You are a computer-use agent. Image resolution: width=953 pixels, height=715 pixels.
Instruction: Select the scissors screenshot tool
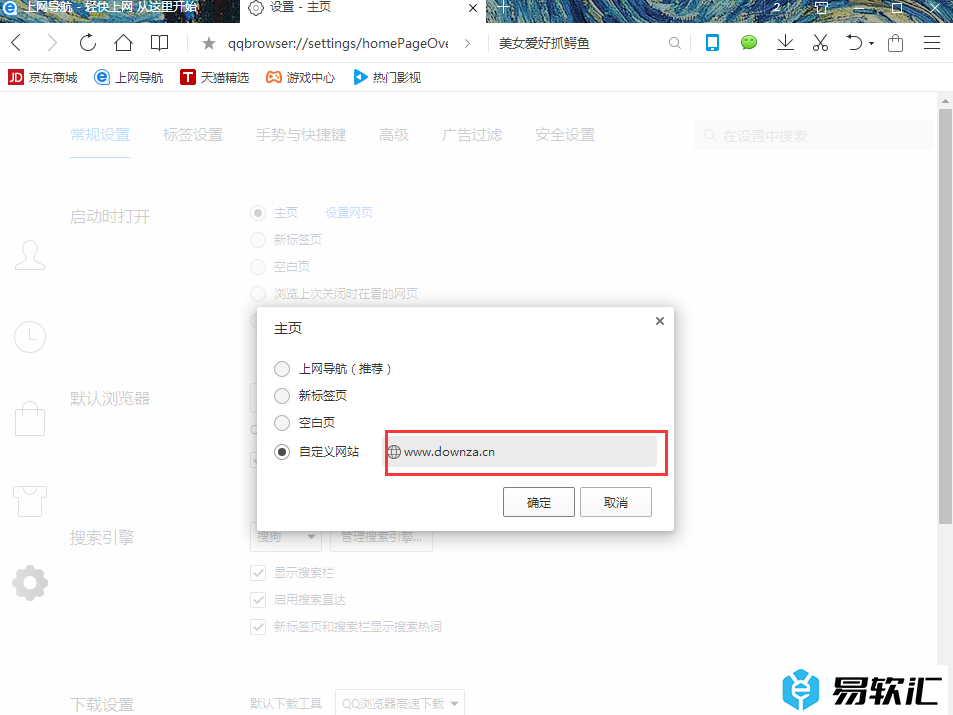click(x=821, y=43)
